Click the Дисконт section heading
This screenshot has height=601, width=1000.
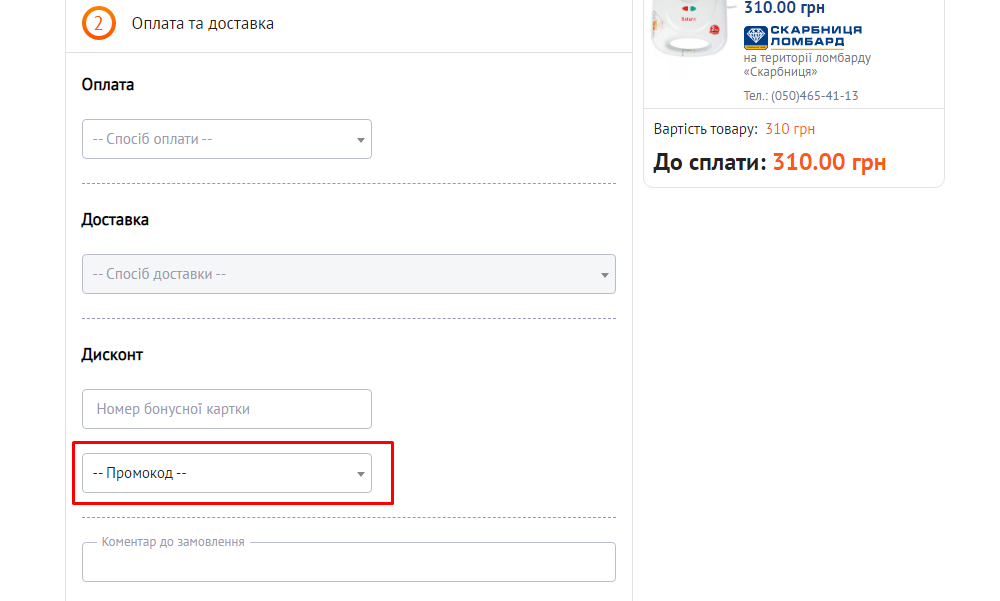[112, 355]
